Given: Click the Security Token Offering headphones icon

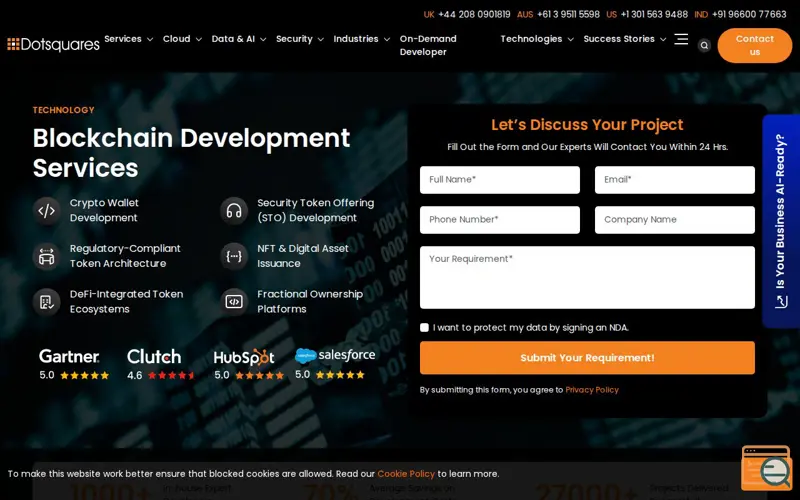Looking at the screenshot, I should [x=234, y=210].
